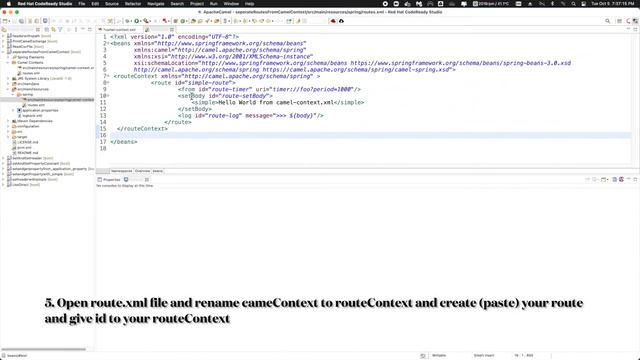
Task: Expand the Maven Dependencies node
Action: coord(9,121)
